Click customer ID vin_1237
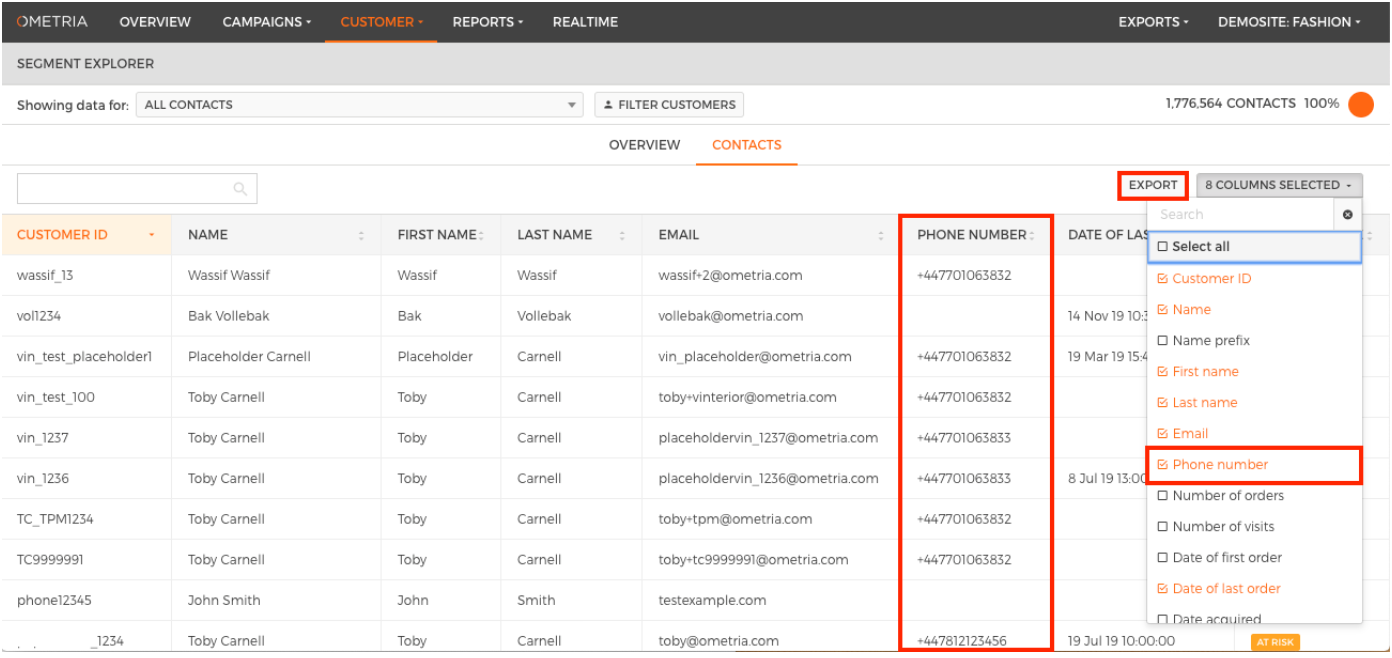The height and width of the screenshot is (658, 1392). tap(43, 438)
